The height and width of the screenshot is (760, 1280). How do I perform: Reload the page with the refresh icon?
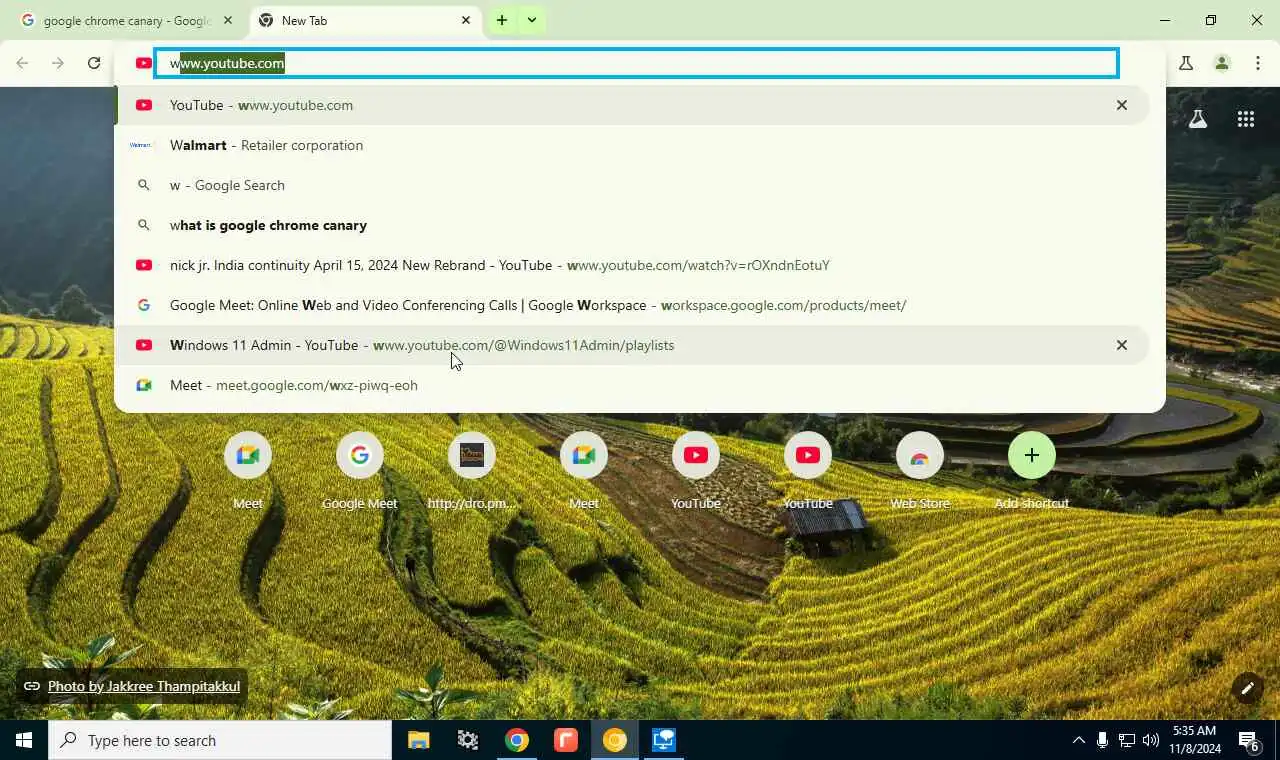click(94, 63)
